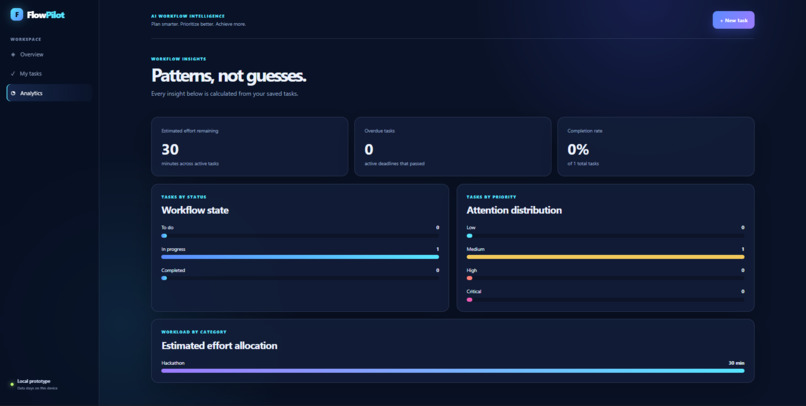The height and width of the screenshot is (406, 806).
Task: Click the 'TASKS BY STATUS' label
Action: click(184, 197)
